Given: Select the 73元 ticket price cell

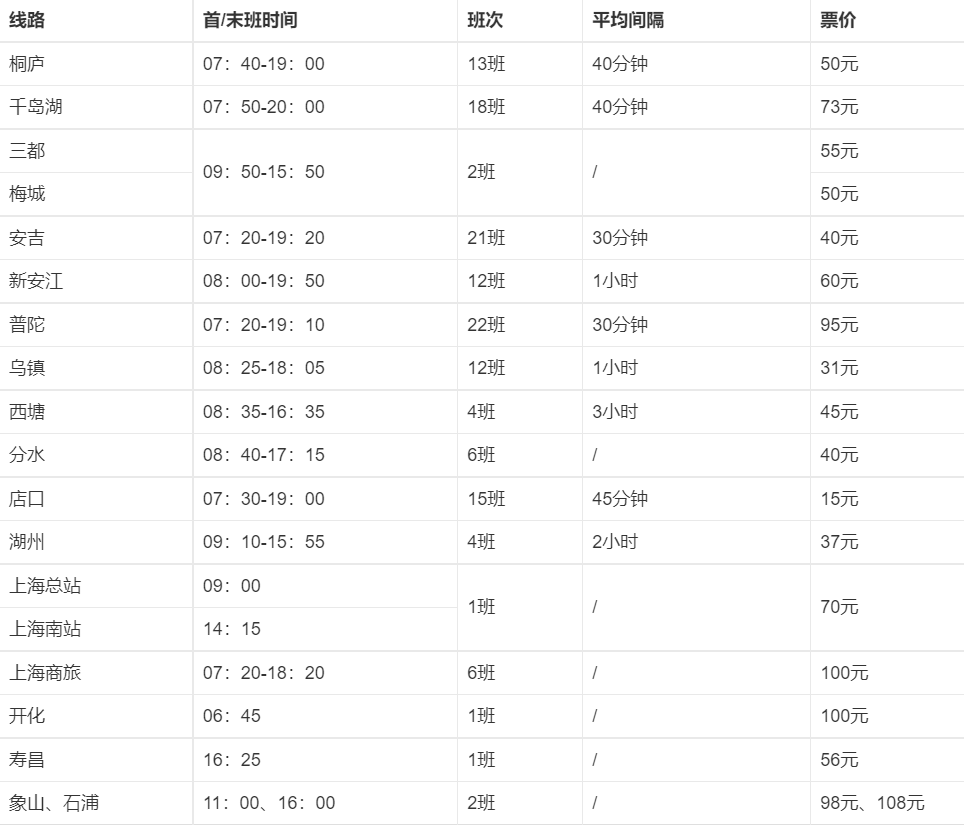Looking at the screenshot, I should [x=839, y=107].
